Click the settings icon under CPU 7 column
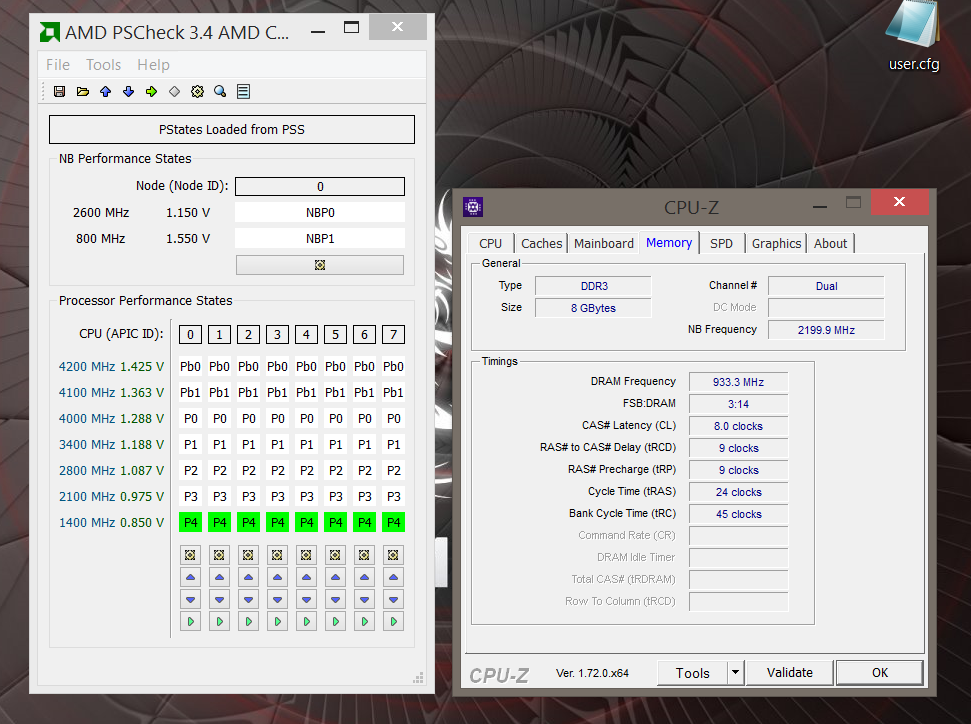 (393, 555)
